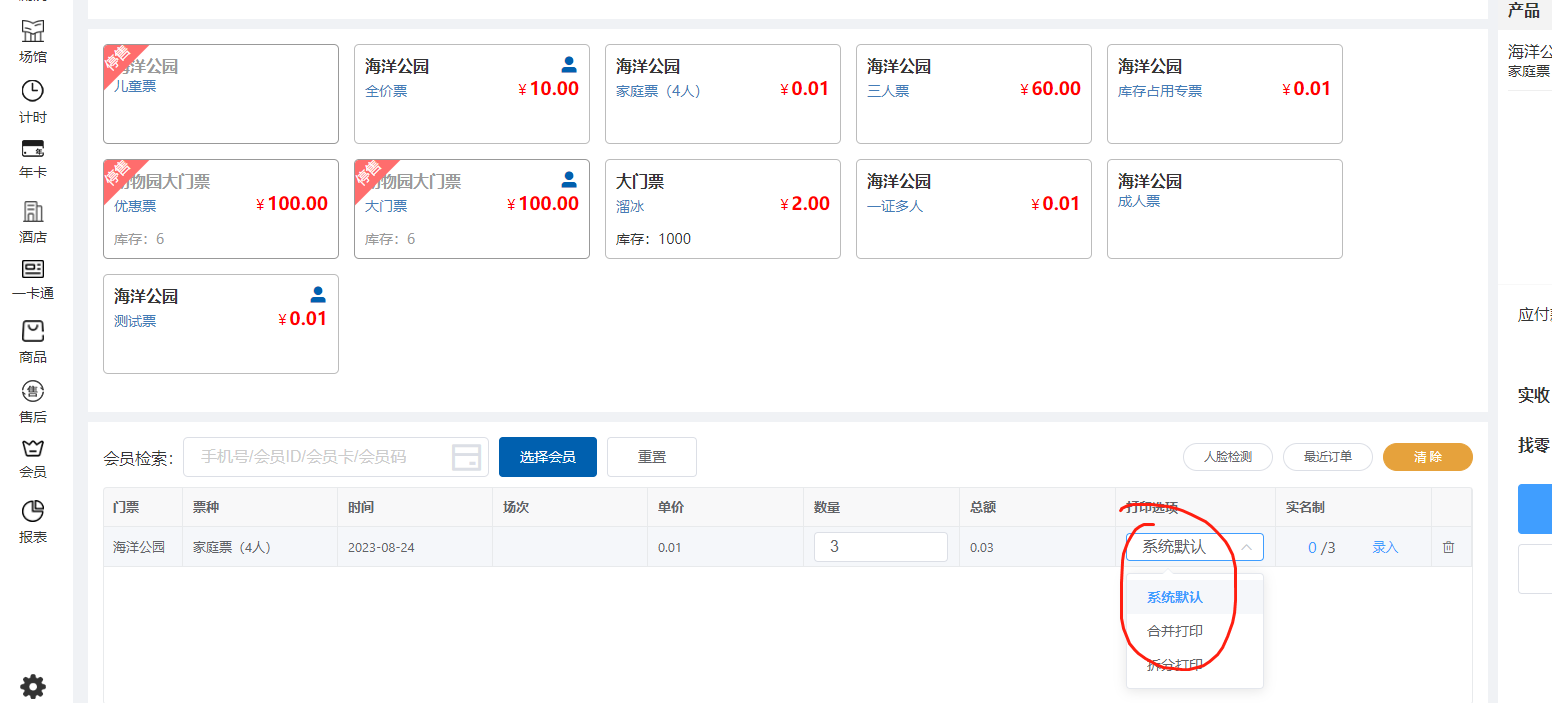
Task: Open the 售后 after-sales icon
Action: (x=33, y=391)
